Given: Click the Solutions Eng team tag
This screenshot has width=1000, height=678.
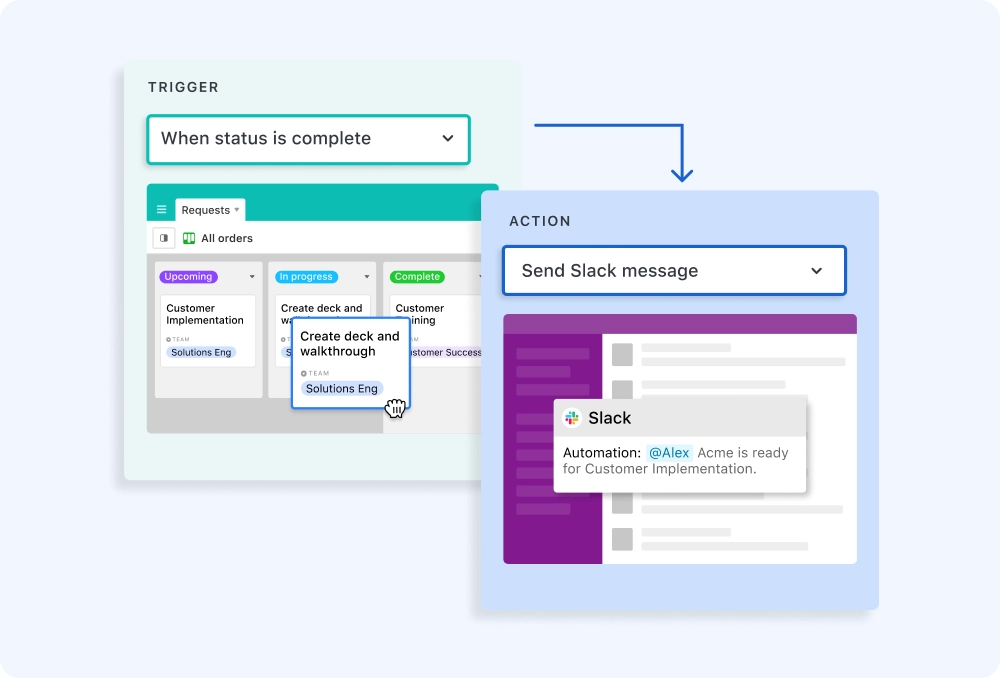Looking at the screenshot, I should [x=342, y=388].
